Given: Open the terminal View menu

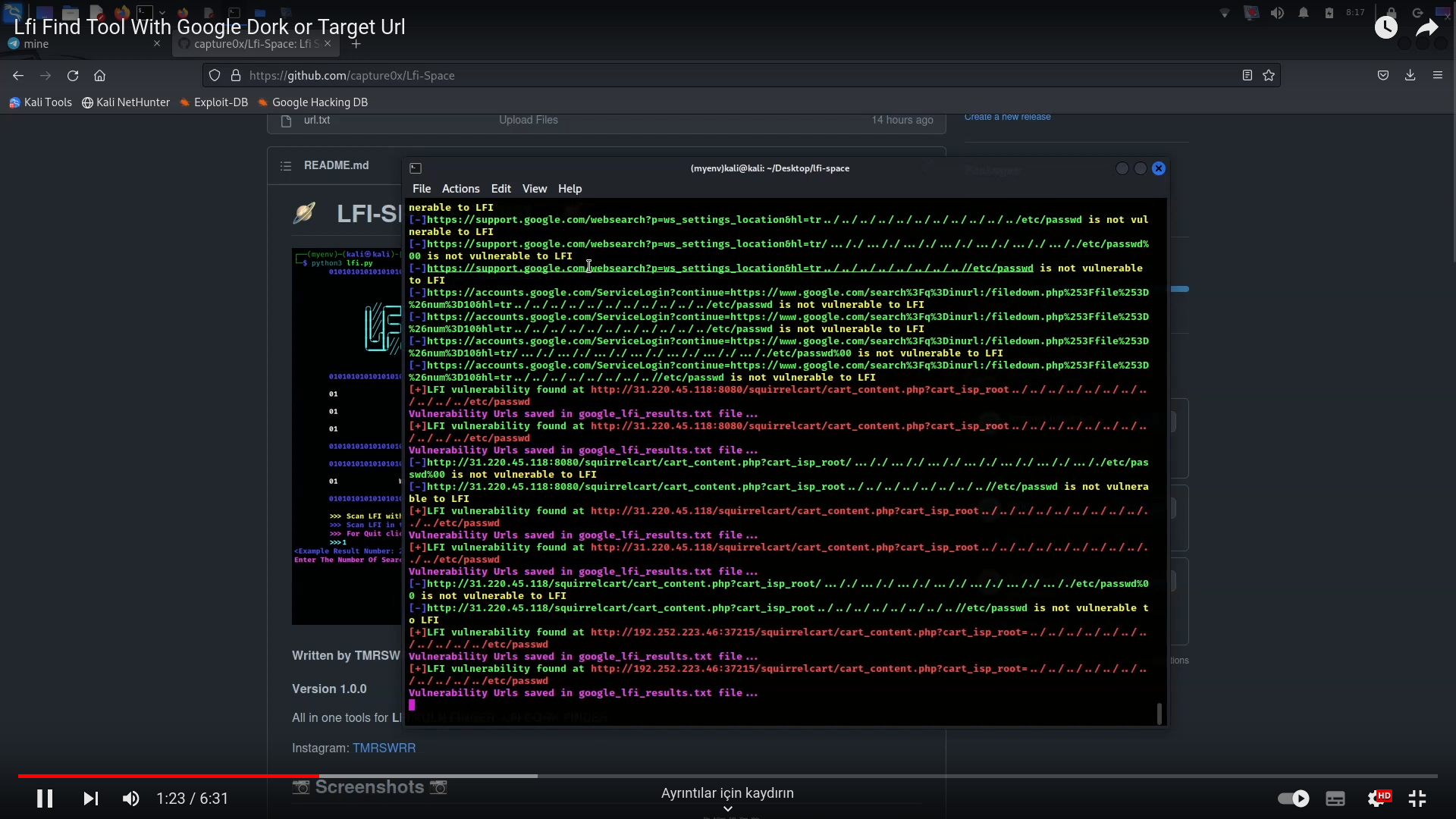Looking at the screenshot, I should point(535,189).
